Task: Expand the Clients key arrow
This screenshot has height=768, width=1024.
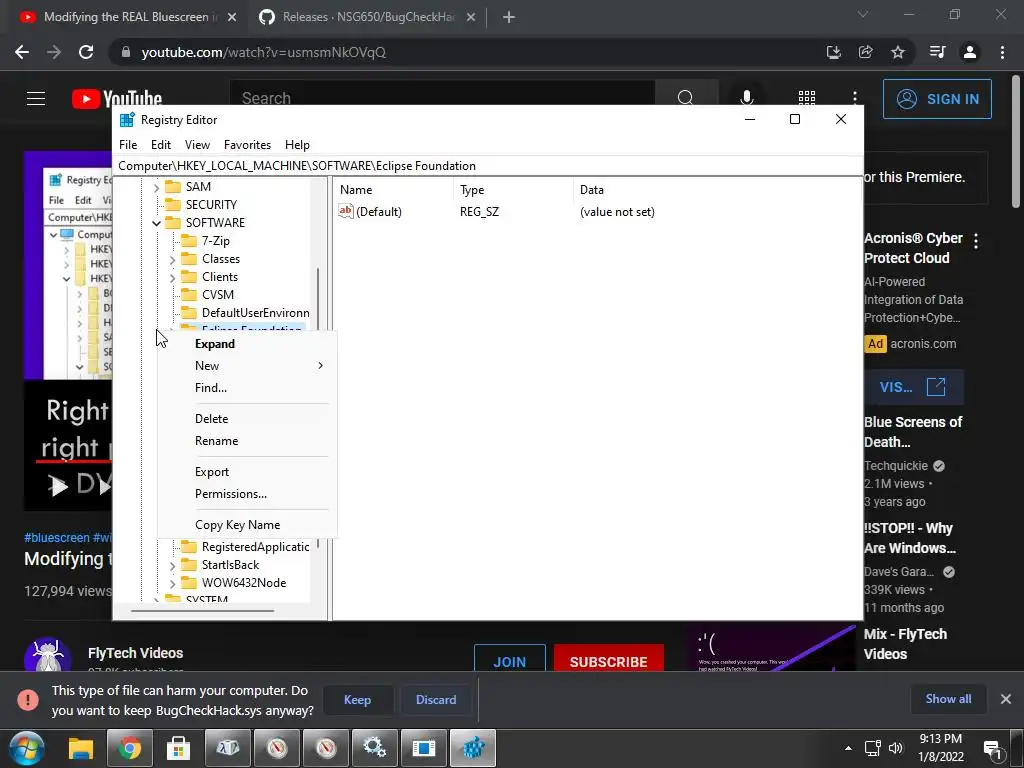Action: 172,278
